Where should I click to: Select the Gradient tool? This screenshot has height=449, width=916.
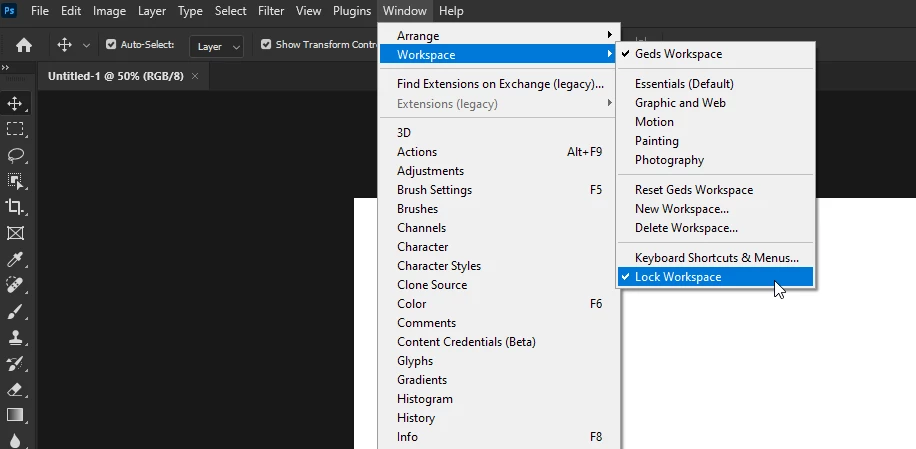[15, 415]
